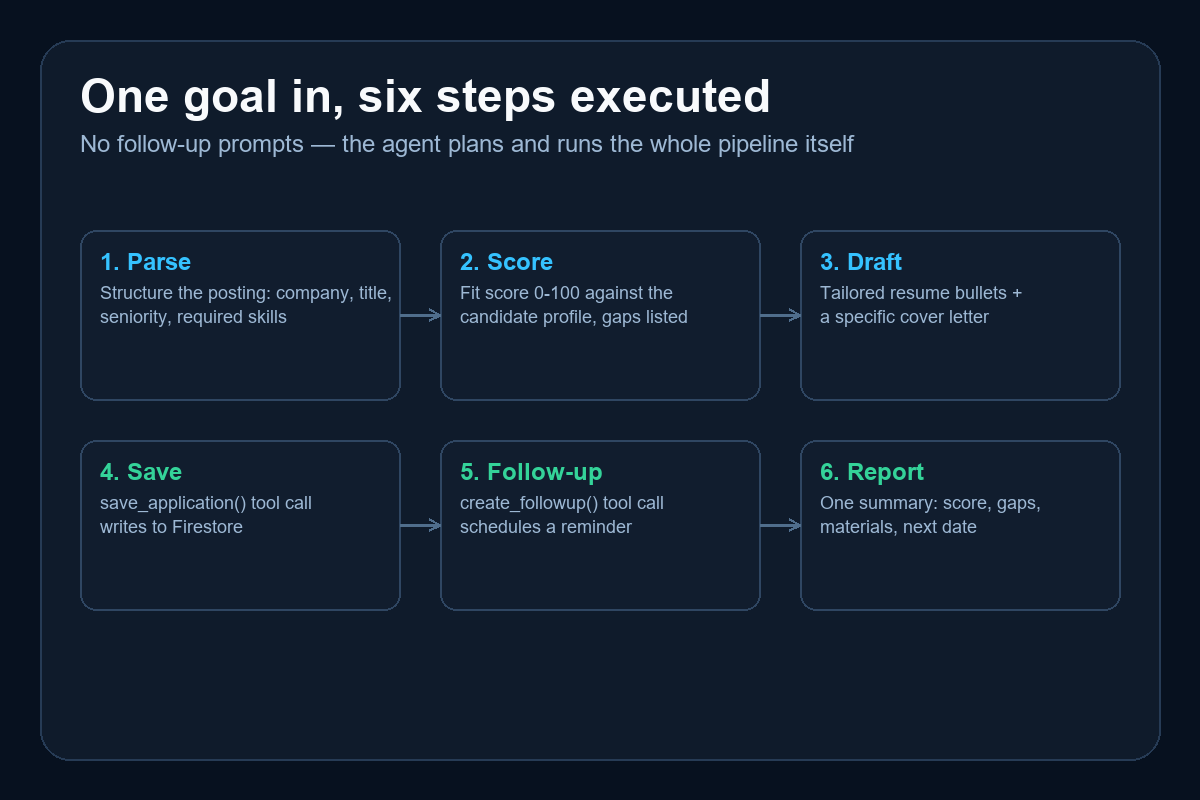Select the '2. Score' step heading
Image resolution: width=1200 pixels, height=800 pixels.
[x=506, y=262]
